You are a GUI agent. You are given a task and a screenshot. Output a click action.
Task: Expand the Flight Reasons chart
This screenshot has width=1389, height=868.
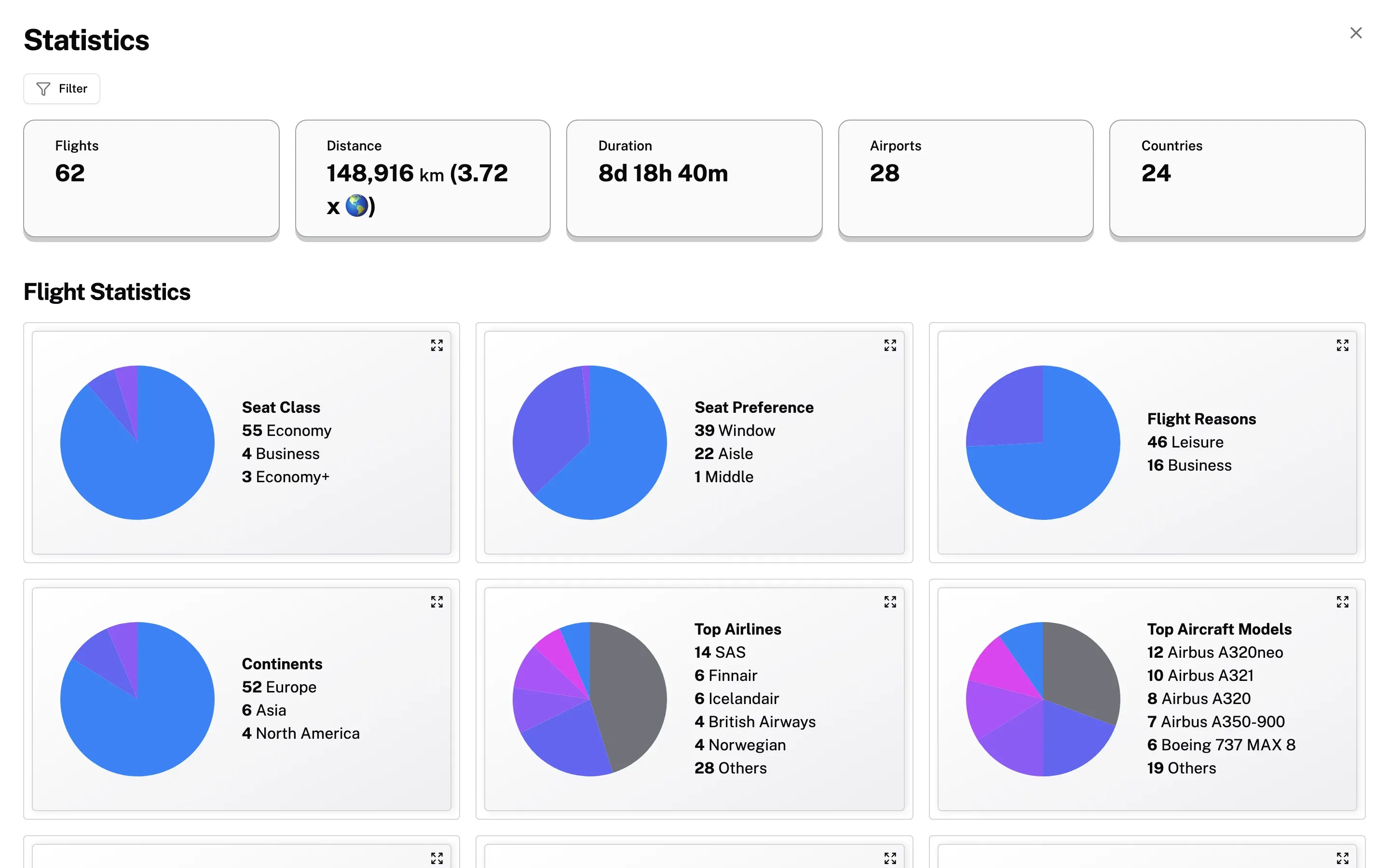1342,345
